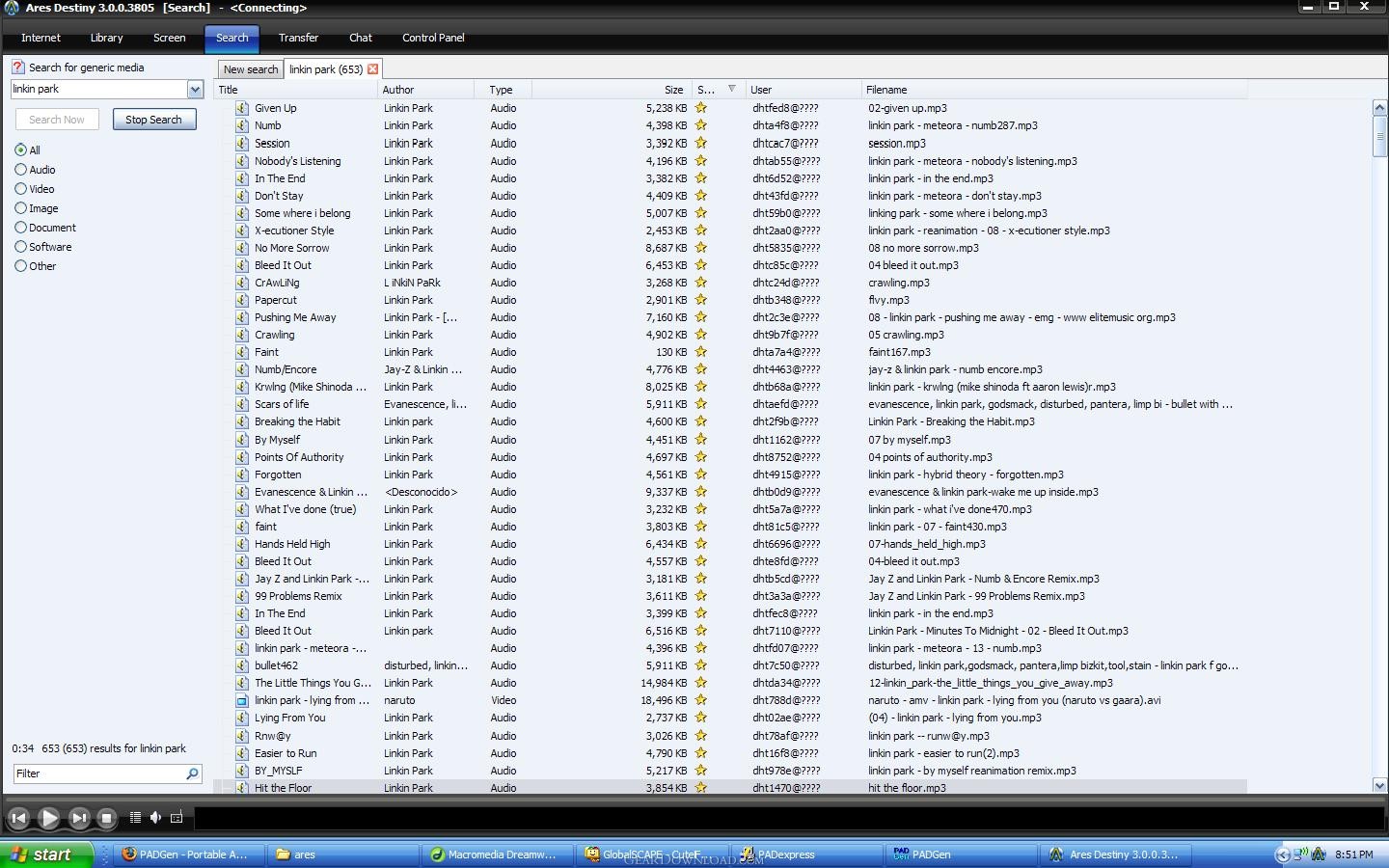This screenshot has height=868, width=1389.
Task: Sort results by Size column
Action: (x=613, y=90)
